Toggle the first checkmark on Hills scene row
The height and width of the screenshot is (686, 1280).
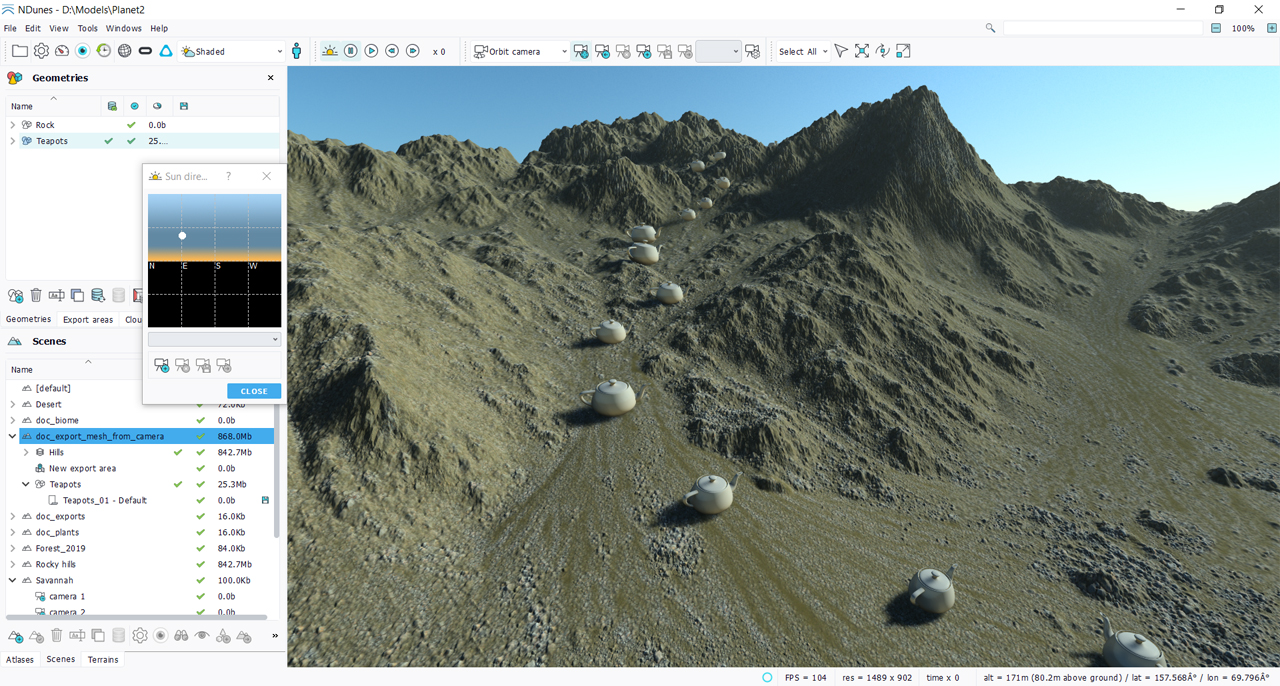tap(178, 453)
